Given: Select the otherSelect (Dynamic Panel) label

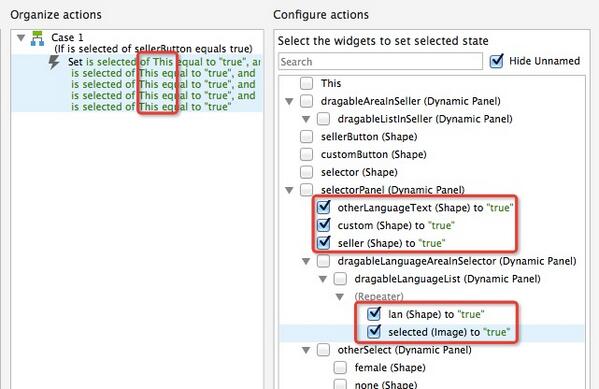Looking at the screenshot, I should click(405, 350).
